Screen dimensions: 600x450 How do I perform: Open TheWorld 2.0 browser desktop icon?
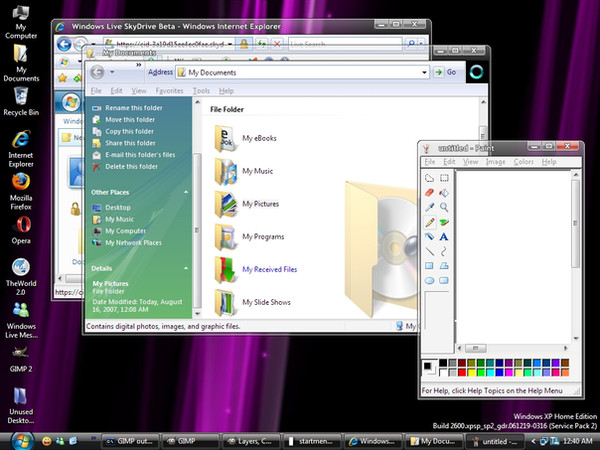click(21, 267)
